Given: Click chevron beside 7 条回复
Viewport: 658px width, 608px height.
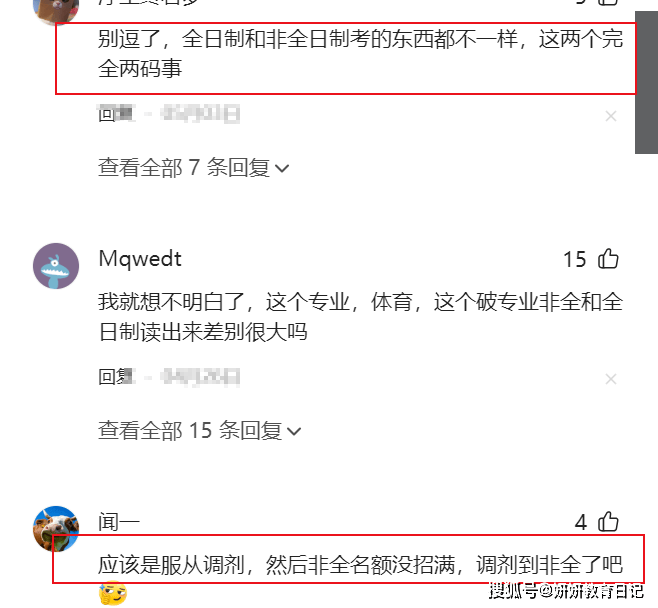Looking at the screenshot, I should 282,169.
